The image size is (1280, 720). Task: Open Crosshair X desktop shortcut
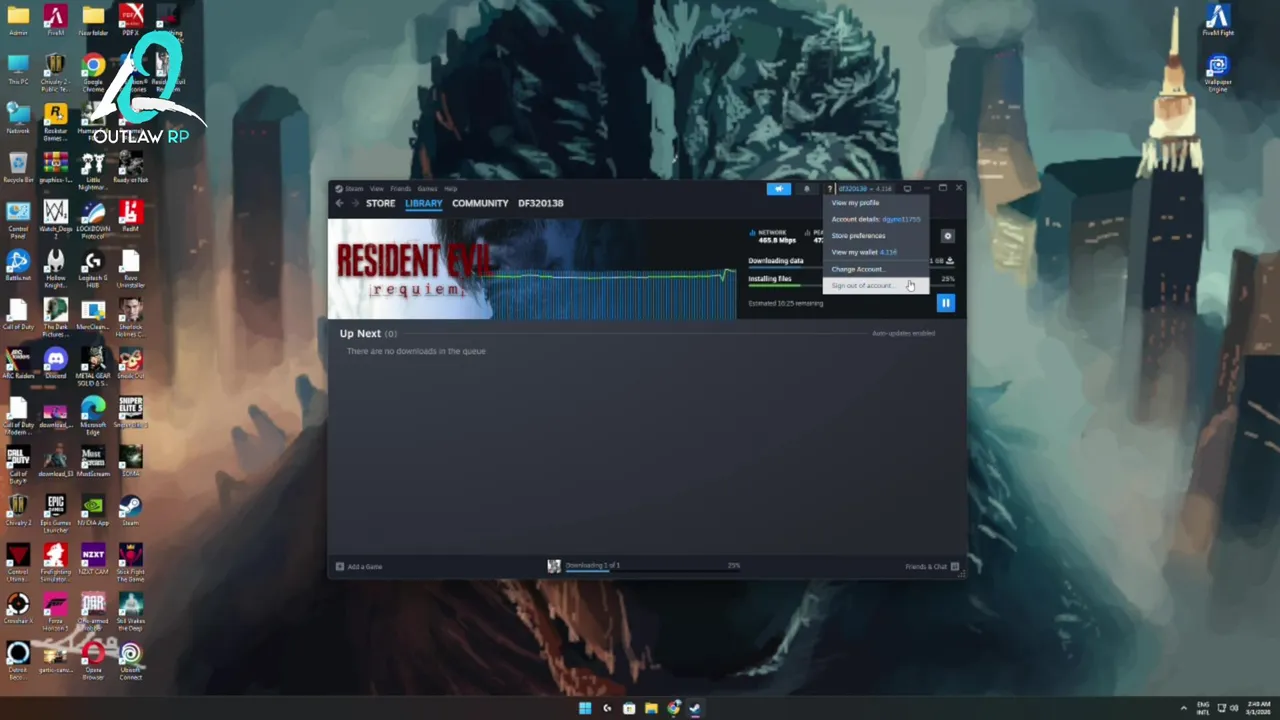point(18,608)
